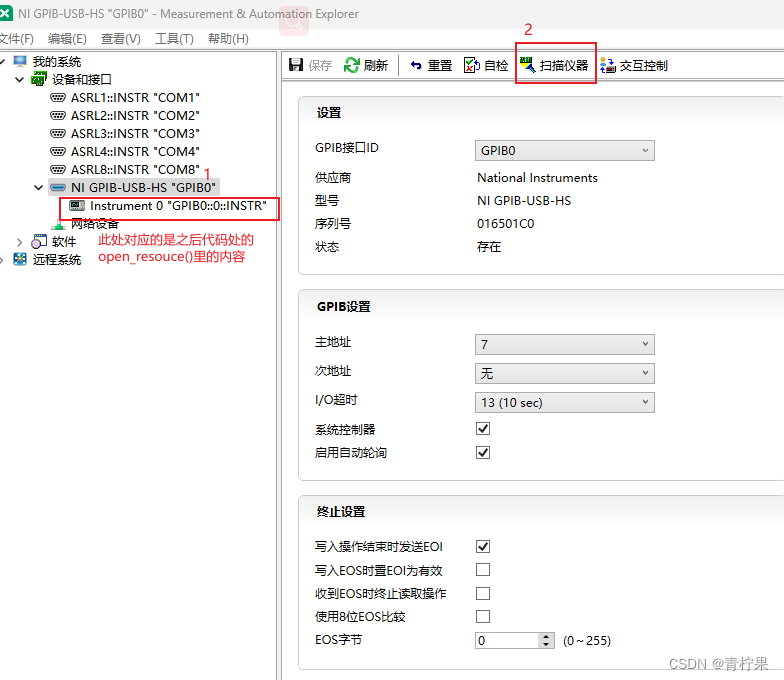The height and width of the screenshot is (680, 784).
Task: Open the View (查看) menu
Action: (120, 38)
